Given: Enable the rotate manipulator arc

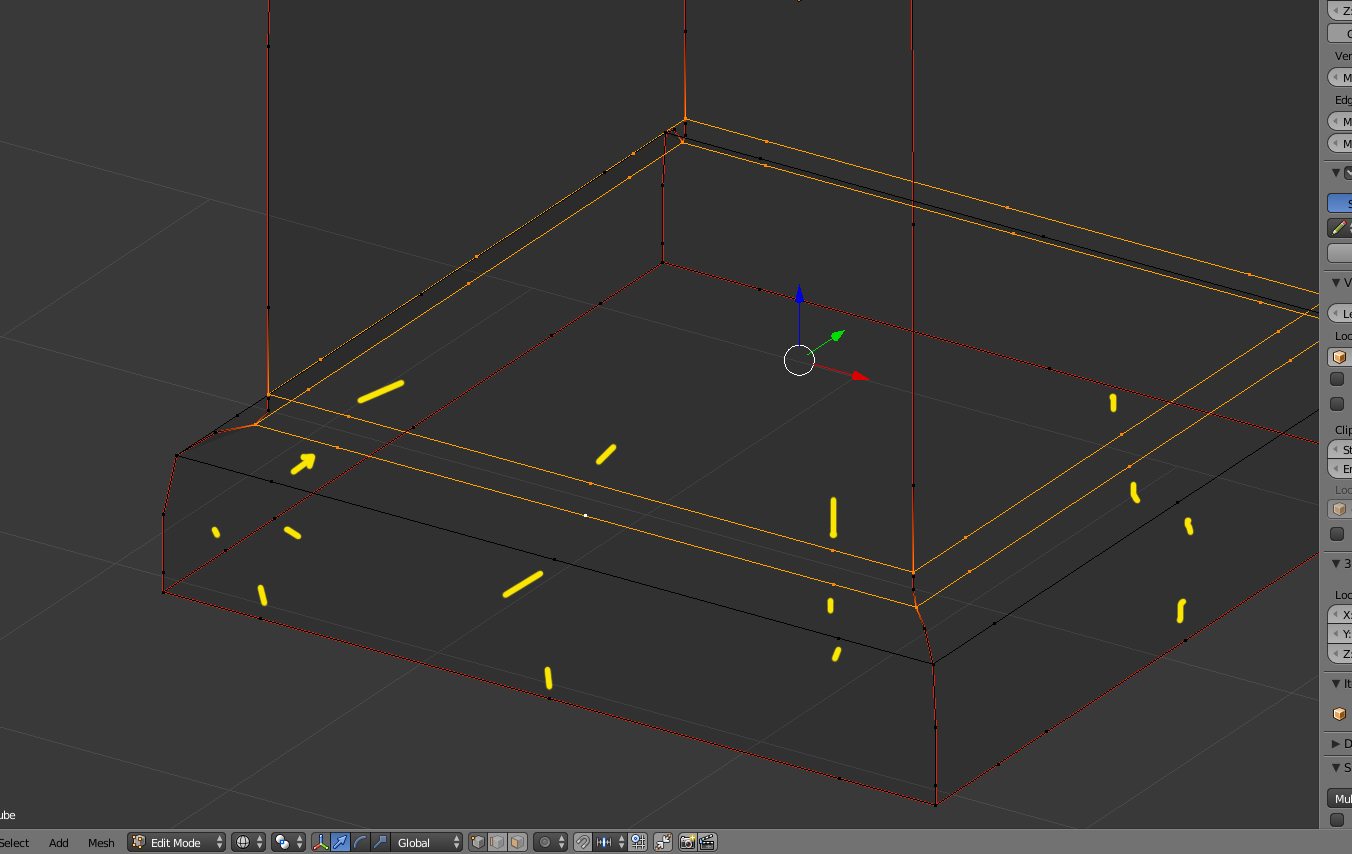Looking at the screenshot, I should point(361,843).
